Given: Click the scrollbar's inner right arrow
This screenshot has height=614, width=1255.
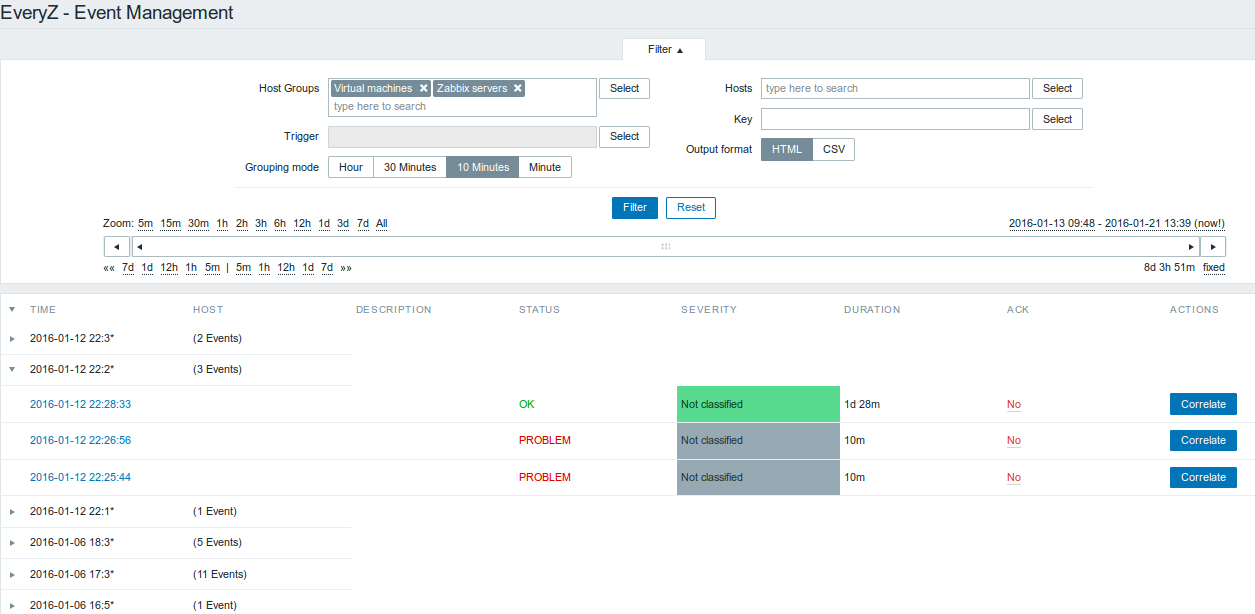Looking at the screenshot, I should pos(1191,246).
